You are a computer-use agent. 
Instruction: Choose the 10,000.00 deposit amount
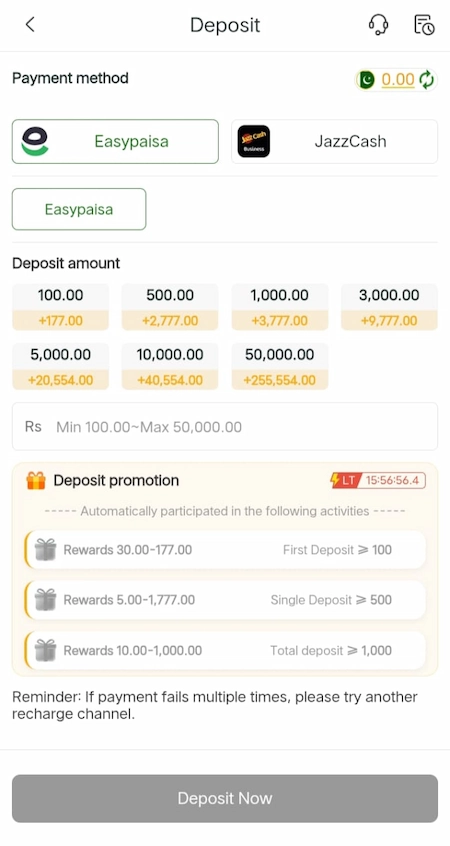pos(170,366)
